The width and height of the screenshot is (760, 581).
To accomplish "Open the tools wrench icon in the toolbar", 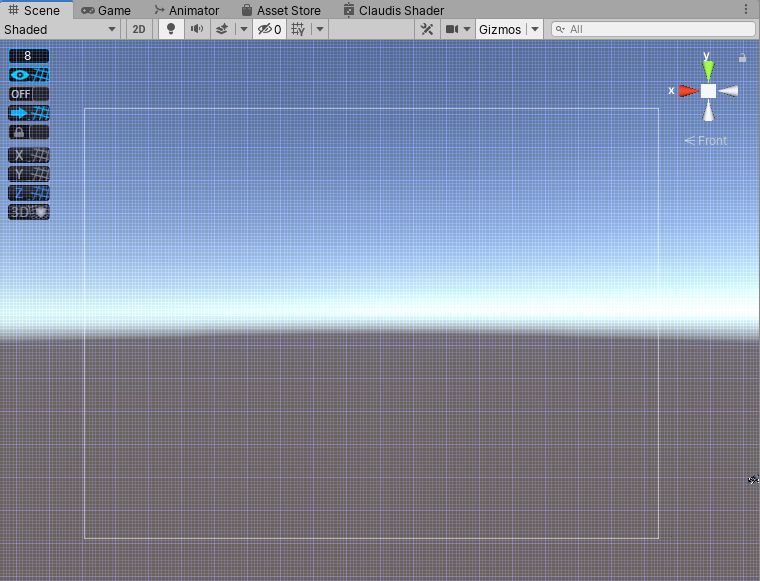I will pyautogui.click(x=427, y=29).
